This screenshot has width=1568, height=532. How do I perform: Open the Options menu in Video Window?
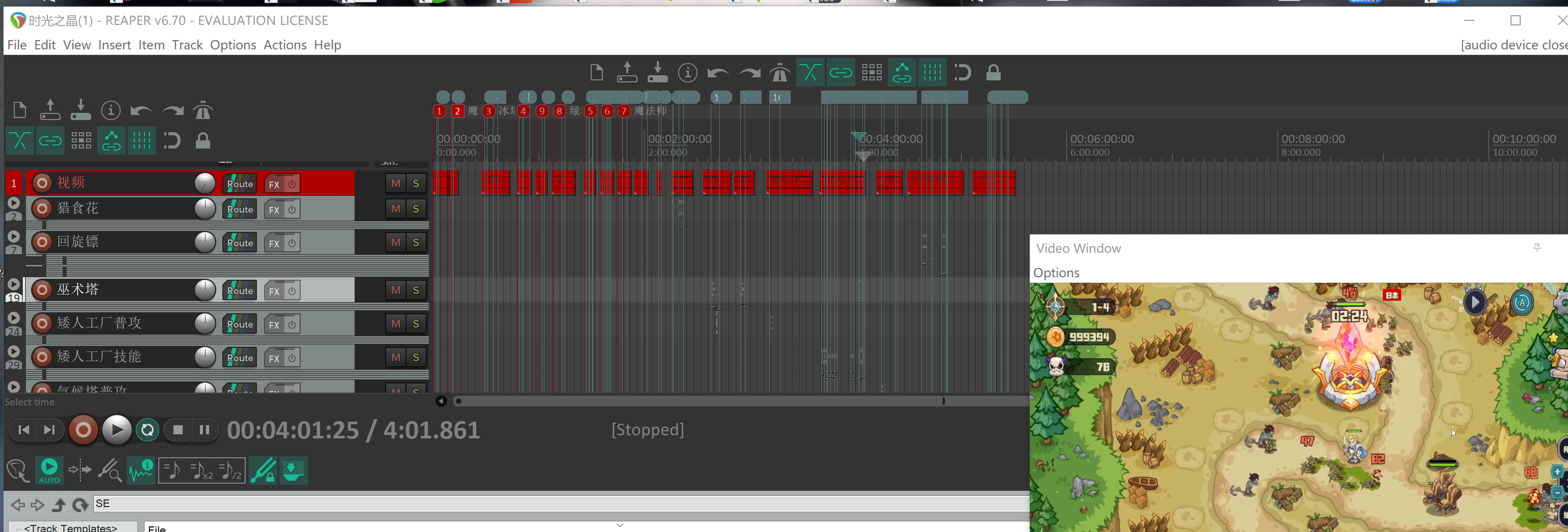pyautogui.click(x=1056, y=273)
